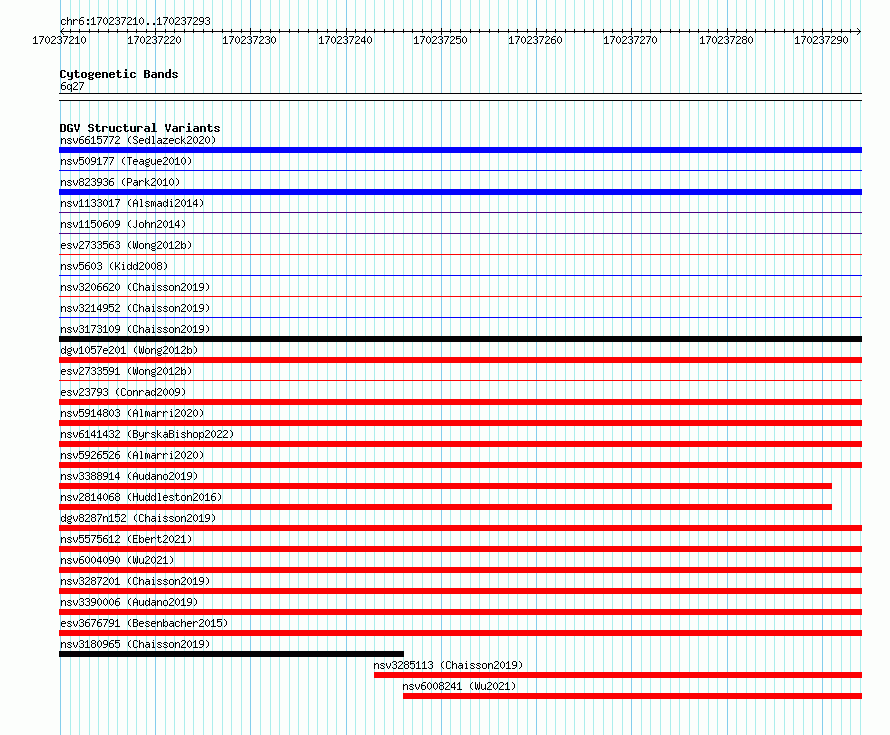Viewport: 890px width, 735px height.
Task: Click the short red bar under nsv3388914
Action: [x=446, y=486]
